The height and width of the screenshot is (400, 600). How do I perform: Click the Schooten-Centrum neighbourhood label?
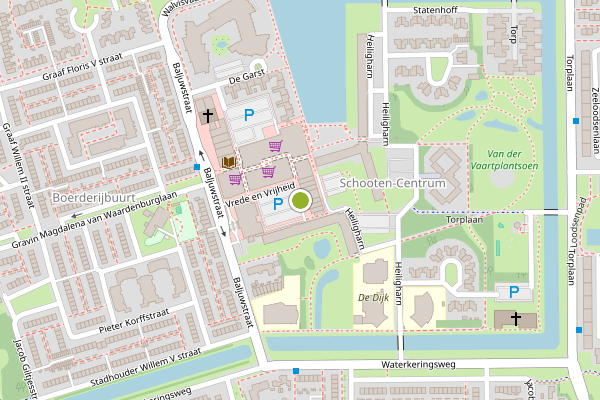pos(392,183)
